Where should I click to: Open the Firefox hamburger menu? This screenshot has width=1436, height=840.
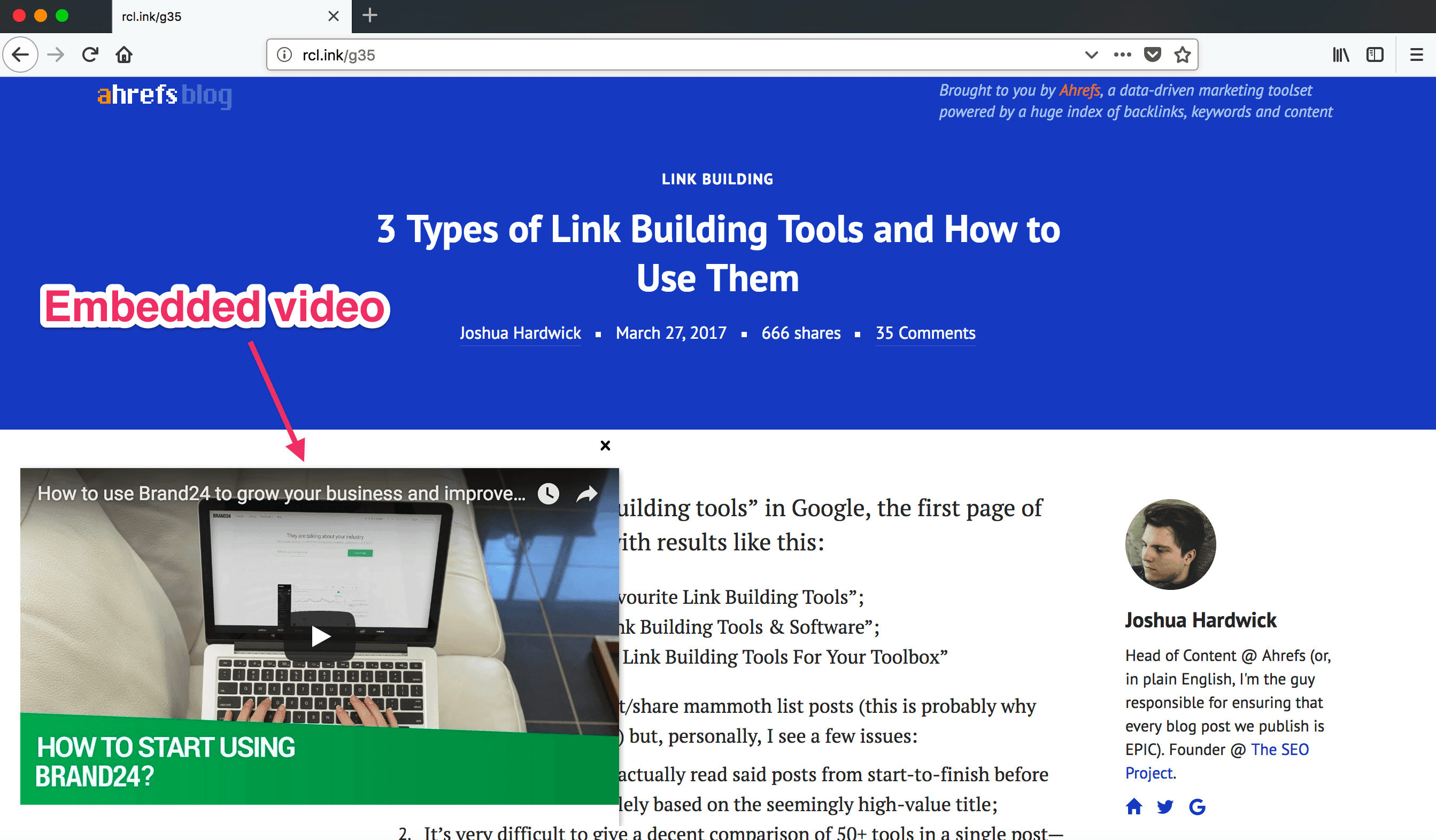pos(1416,55)
